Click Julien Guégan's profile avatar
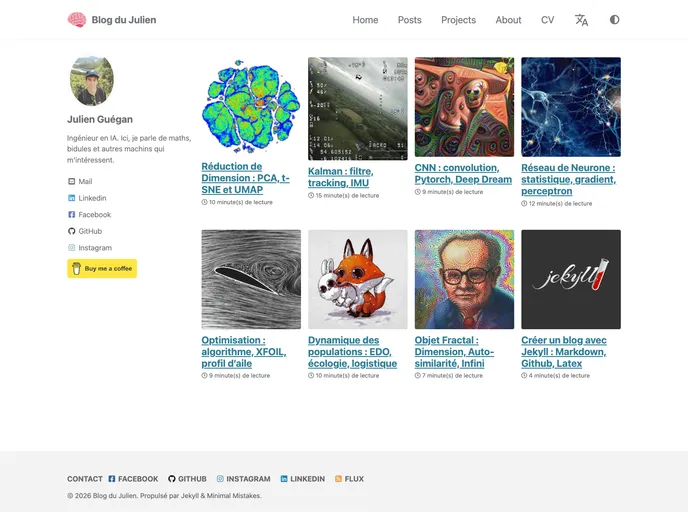688x512 pixels. 91,81
